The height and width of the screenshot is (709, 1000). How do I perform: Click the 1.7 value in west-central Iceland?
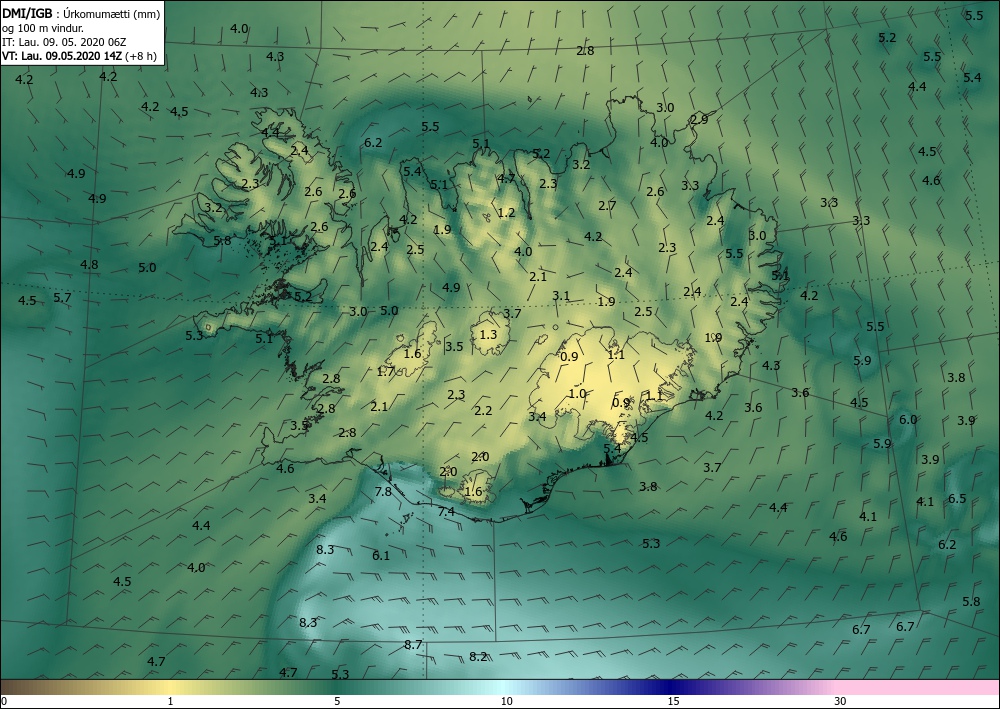pyautogui.click(x=386, y=372)
